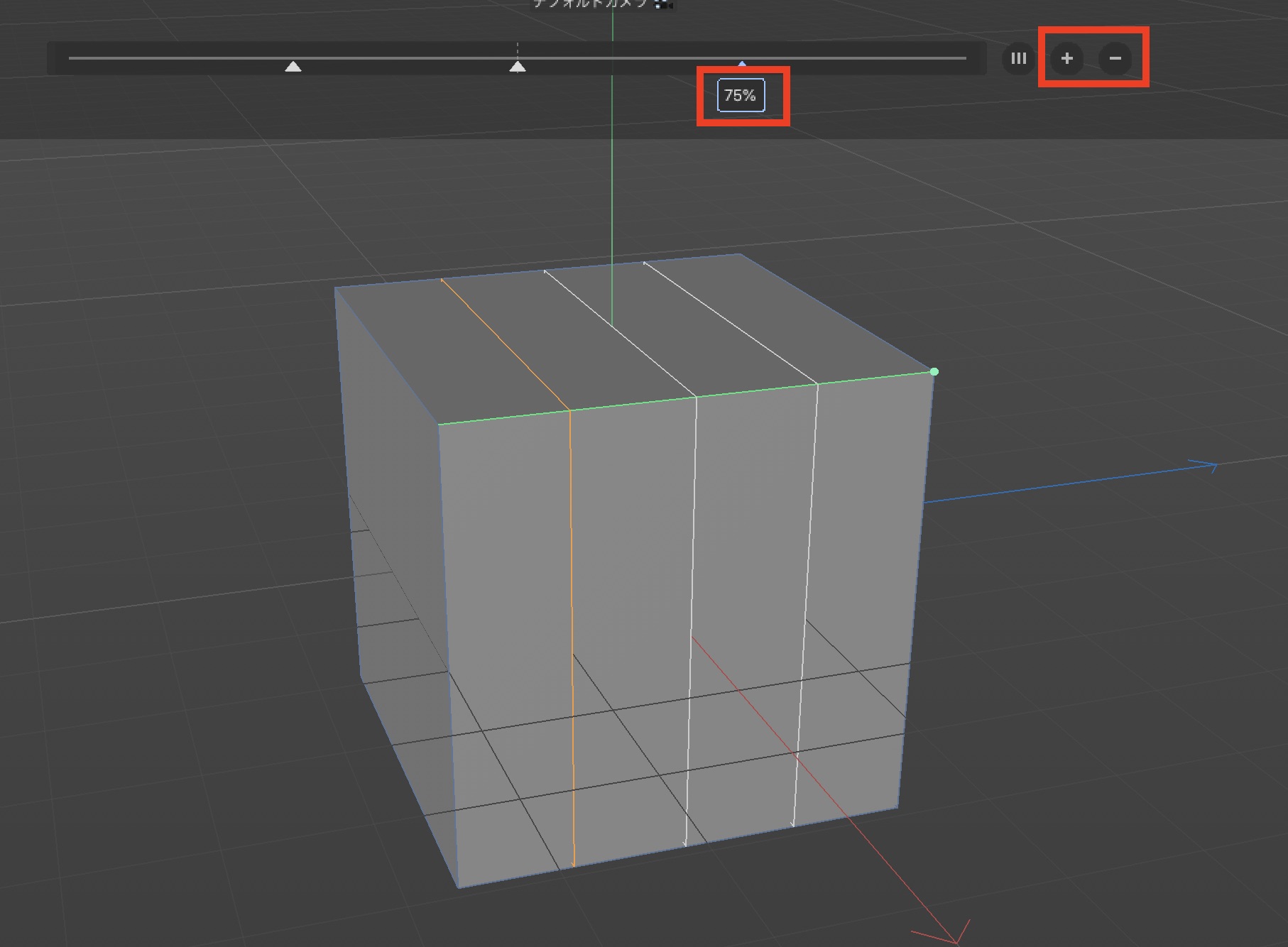The image size is (1288, 947).
Task: Click the green Y axis line above the cube
Action: tap(612, 177)
